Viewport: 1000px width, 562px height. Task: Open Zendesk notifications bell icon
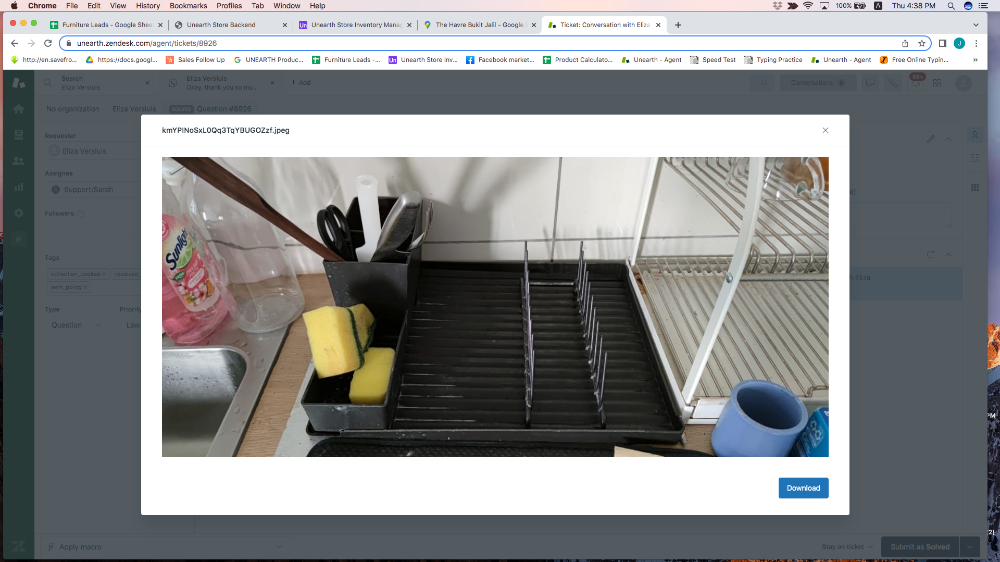(x=915, y=83)
